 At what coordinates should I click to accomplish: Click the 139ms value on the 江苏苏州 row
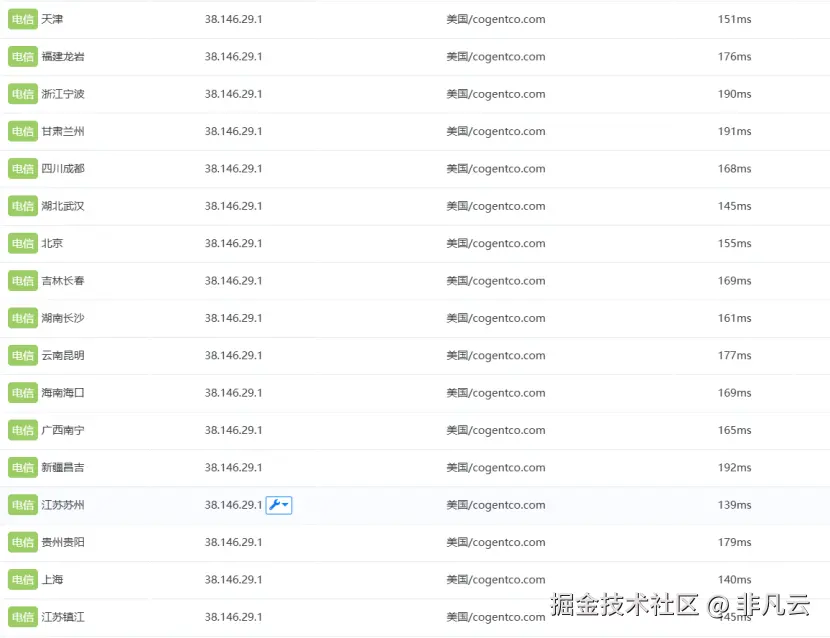tap(734, 505)
